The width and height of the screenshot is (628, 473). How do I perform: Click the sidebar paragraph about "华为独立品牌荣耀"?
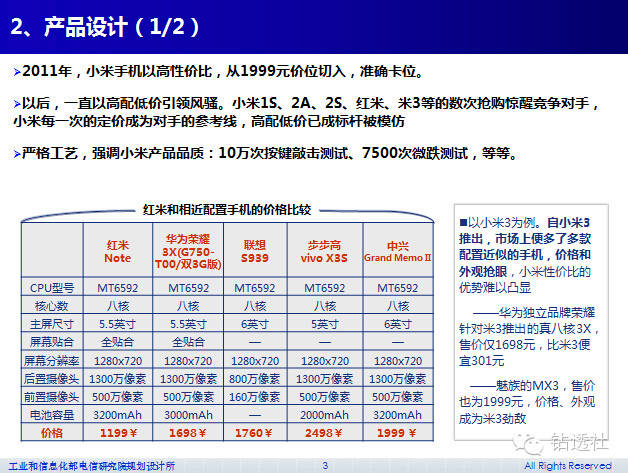529,337
